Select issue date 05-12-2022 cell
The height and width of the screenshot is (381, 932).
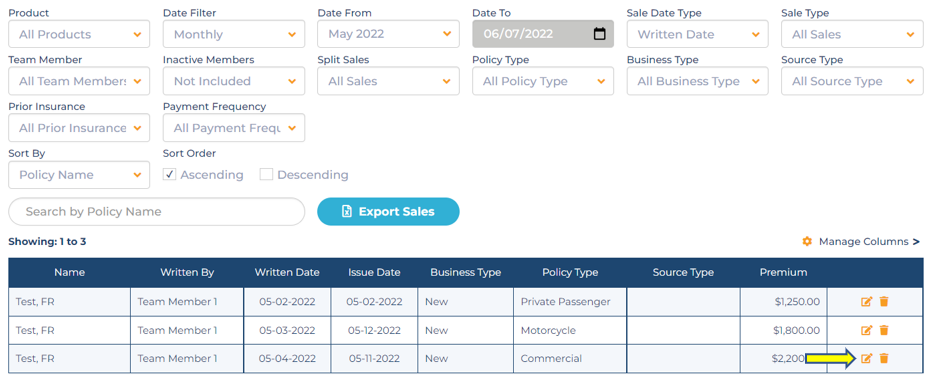pos(374,330)
